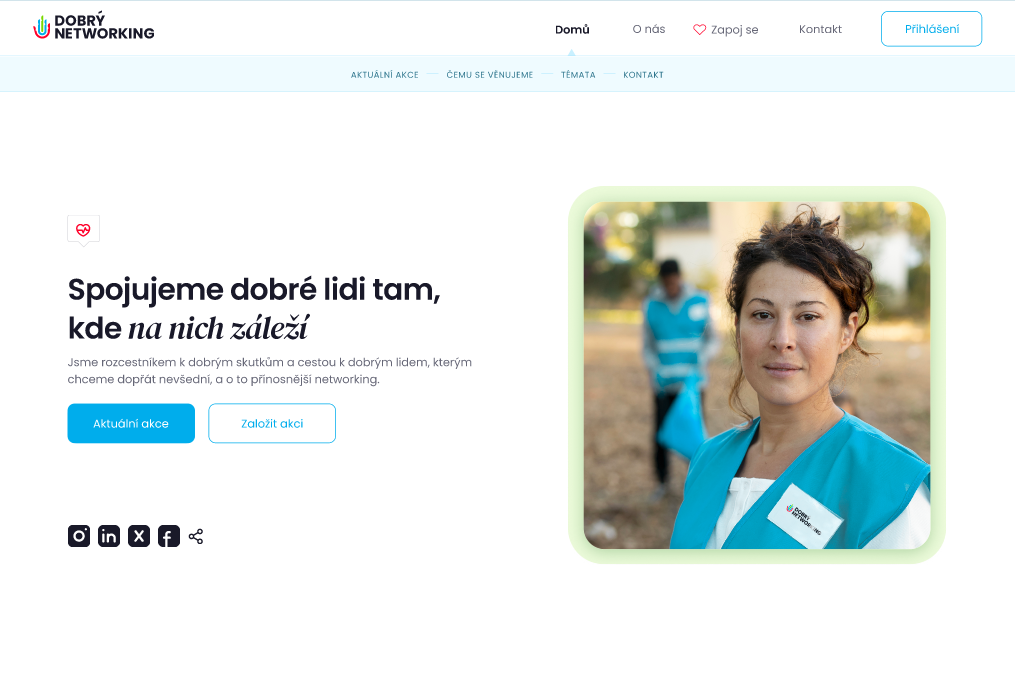Open the Facebook social icon
The image size is (1015, 677).
click(168, 536)
